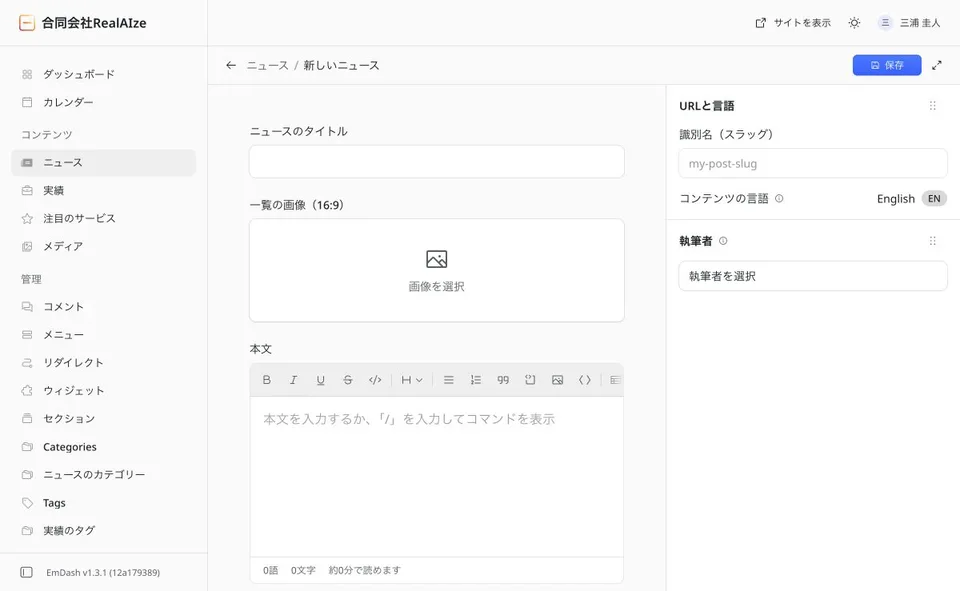Click サイトを表示 link
960x591 pixels.
(793, 23)
